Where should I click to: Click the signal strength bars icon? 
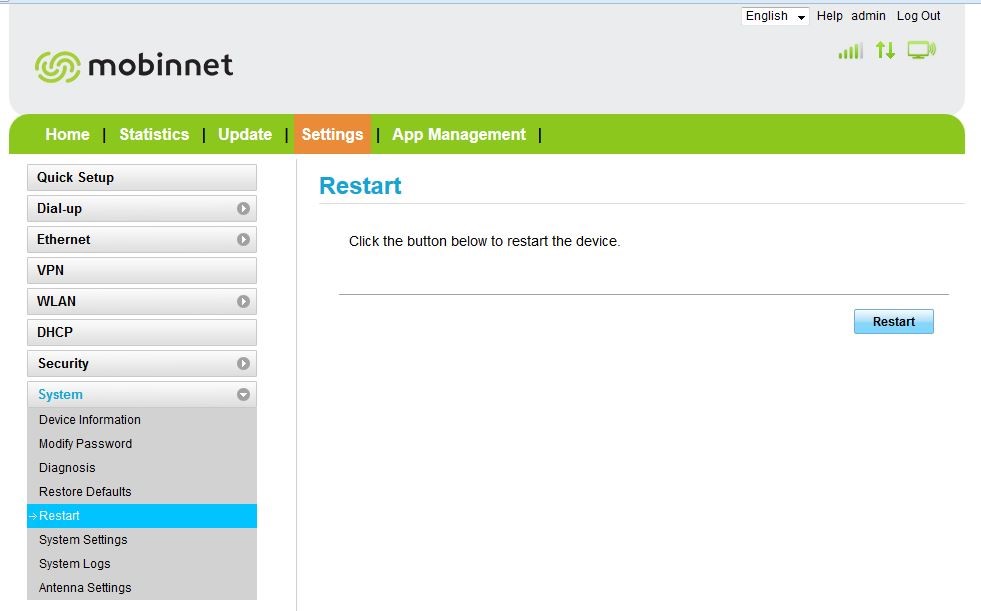[850, 51]
